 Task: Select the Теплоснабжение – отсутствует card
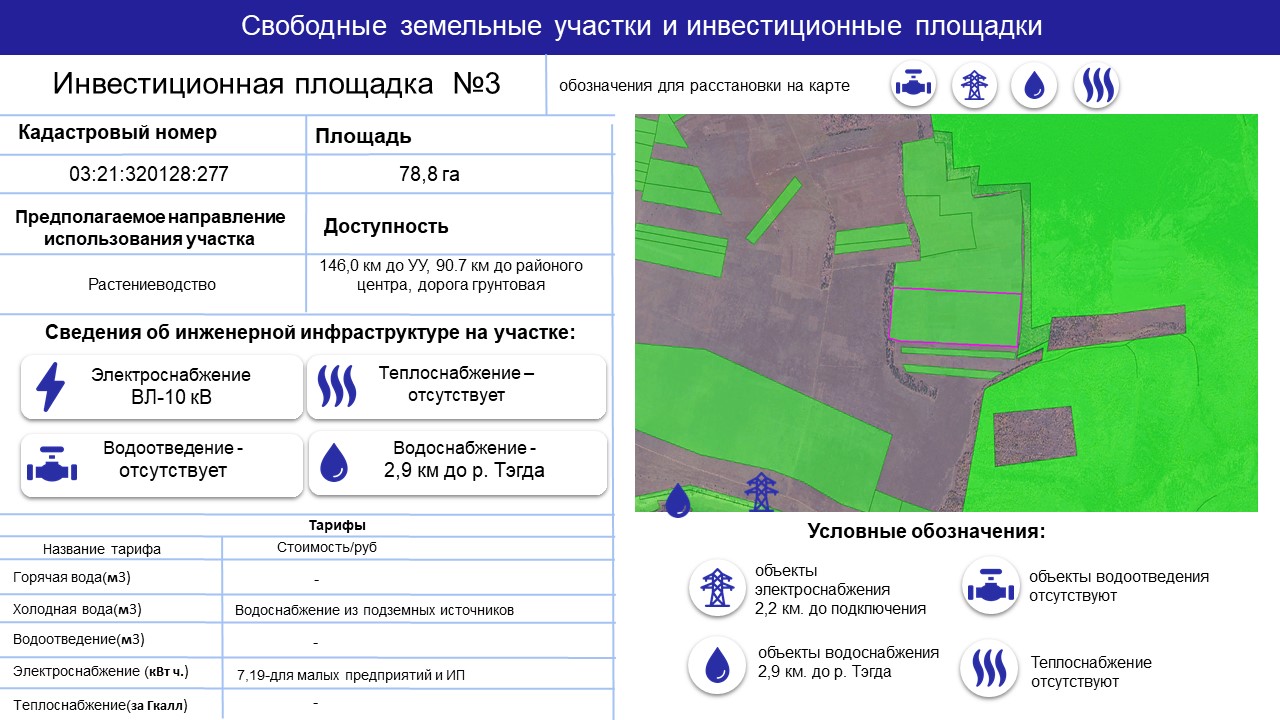click(456, 386)
